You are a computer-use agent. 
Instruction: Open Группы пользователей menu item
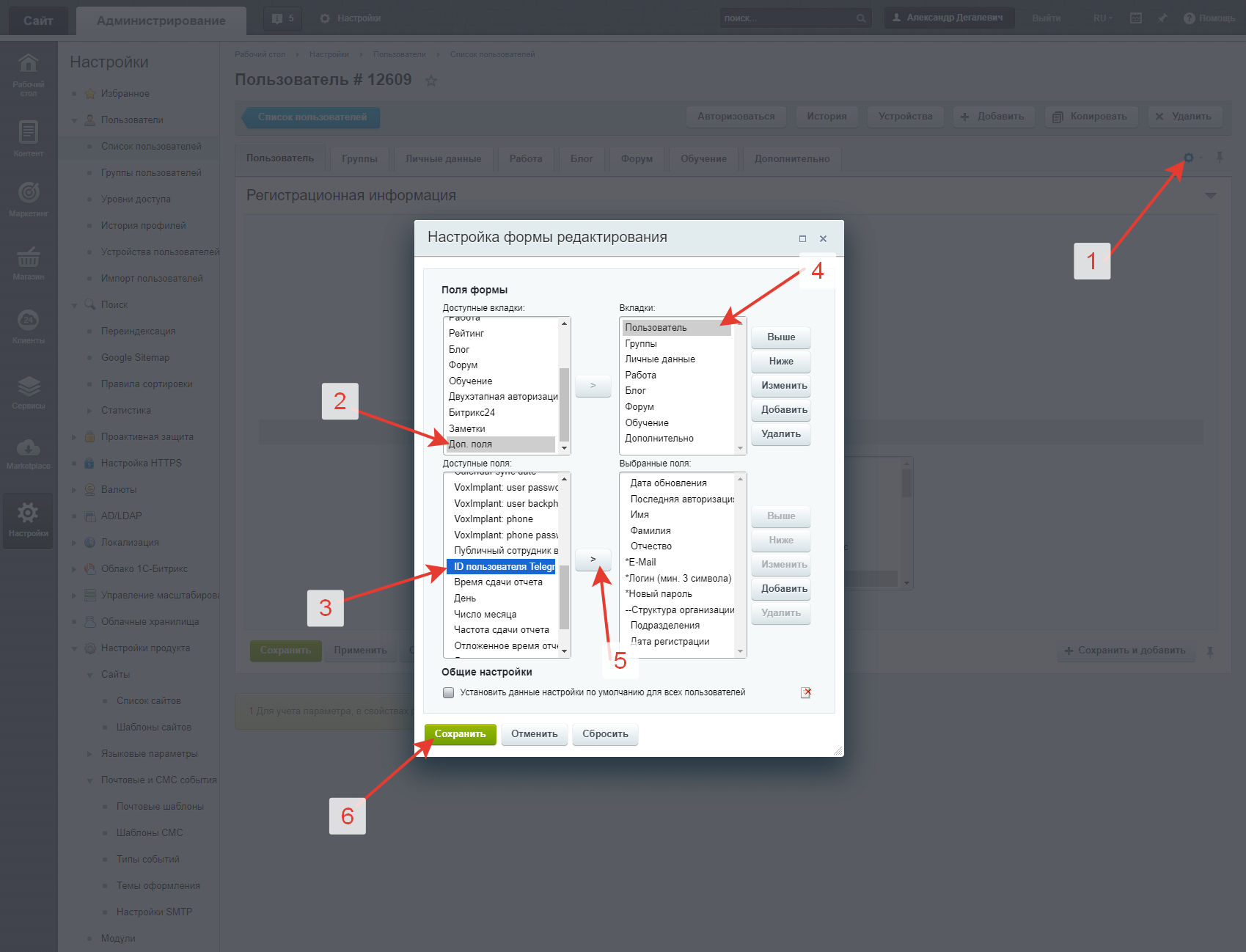point(151,173)
